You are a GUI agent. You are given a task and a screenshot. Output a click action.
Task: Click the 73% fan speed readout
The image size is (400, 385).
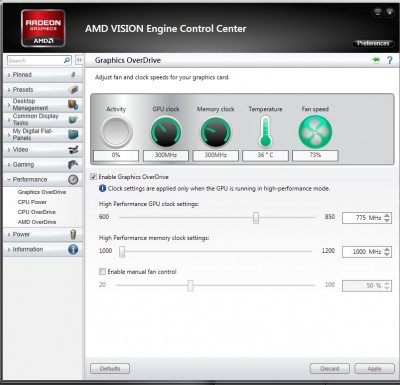point(315,155)
